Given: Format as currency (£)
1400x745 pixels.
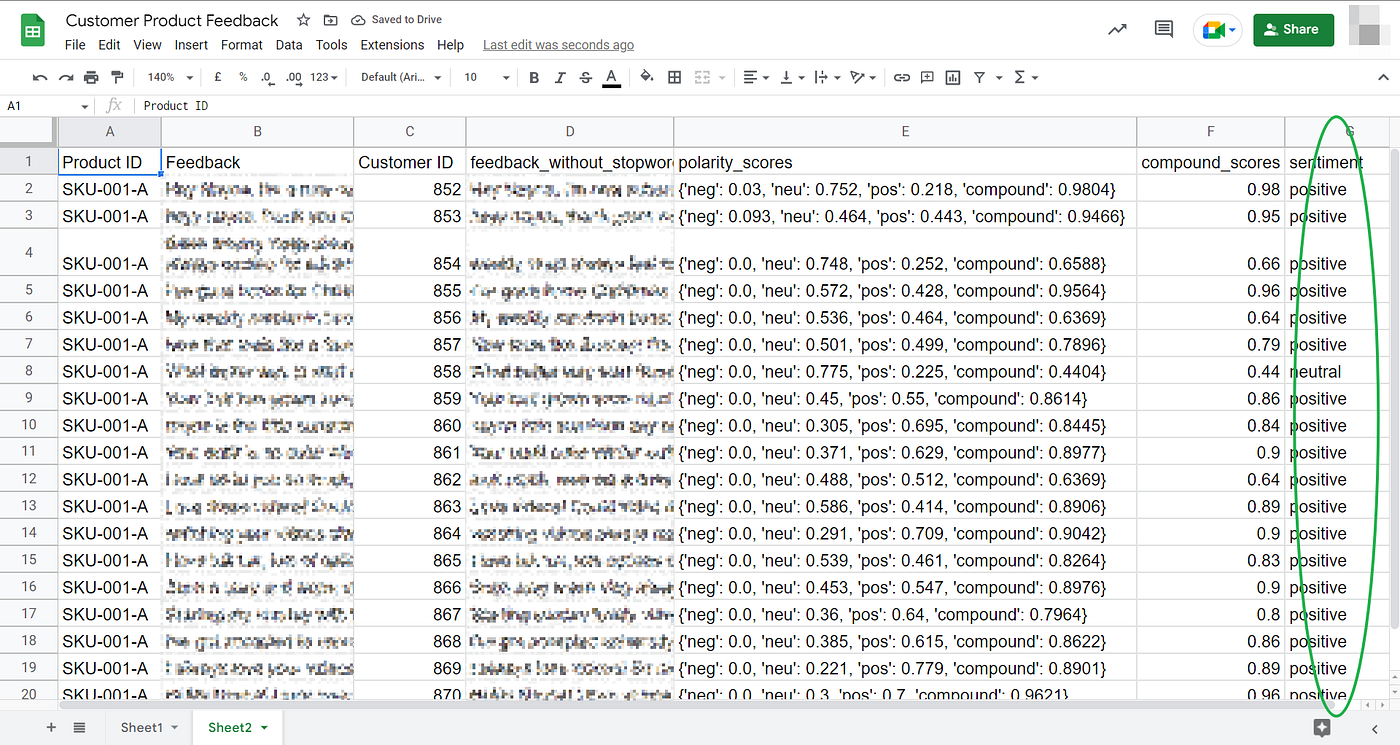Looking at the screenshot, I should [x=218, y=77].
